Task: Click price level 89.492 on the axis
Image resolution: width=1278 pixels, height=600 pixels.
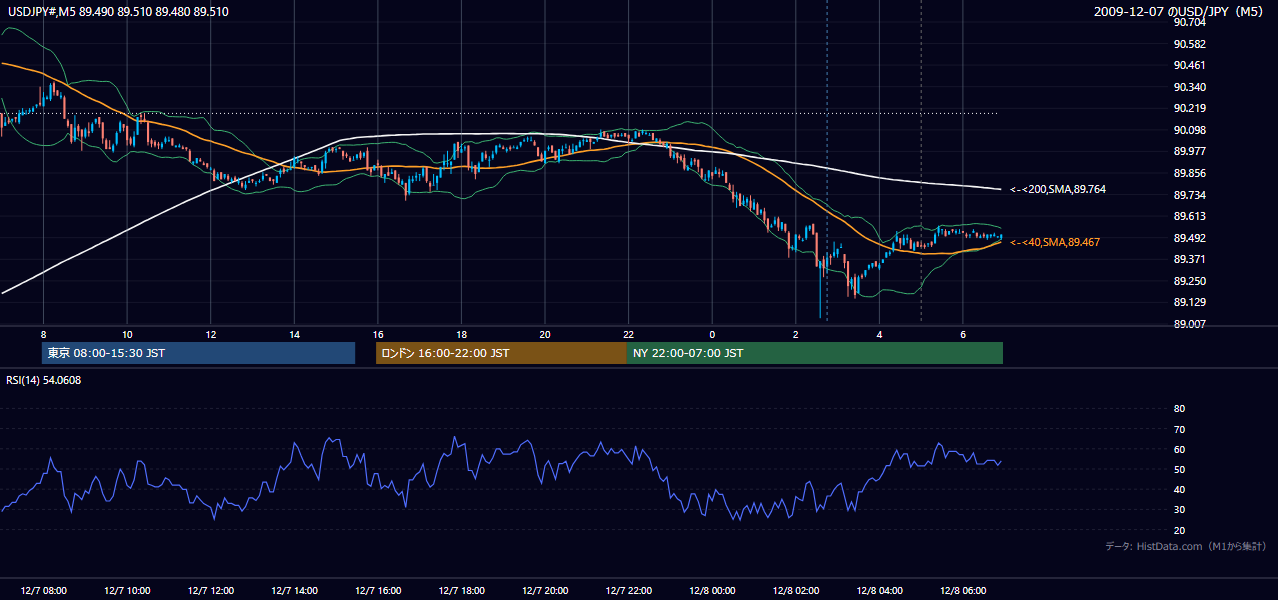Action: [x=1189, y=238]
